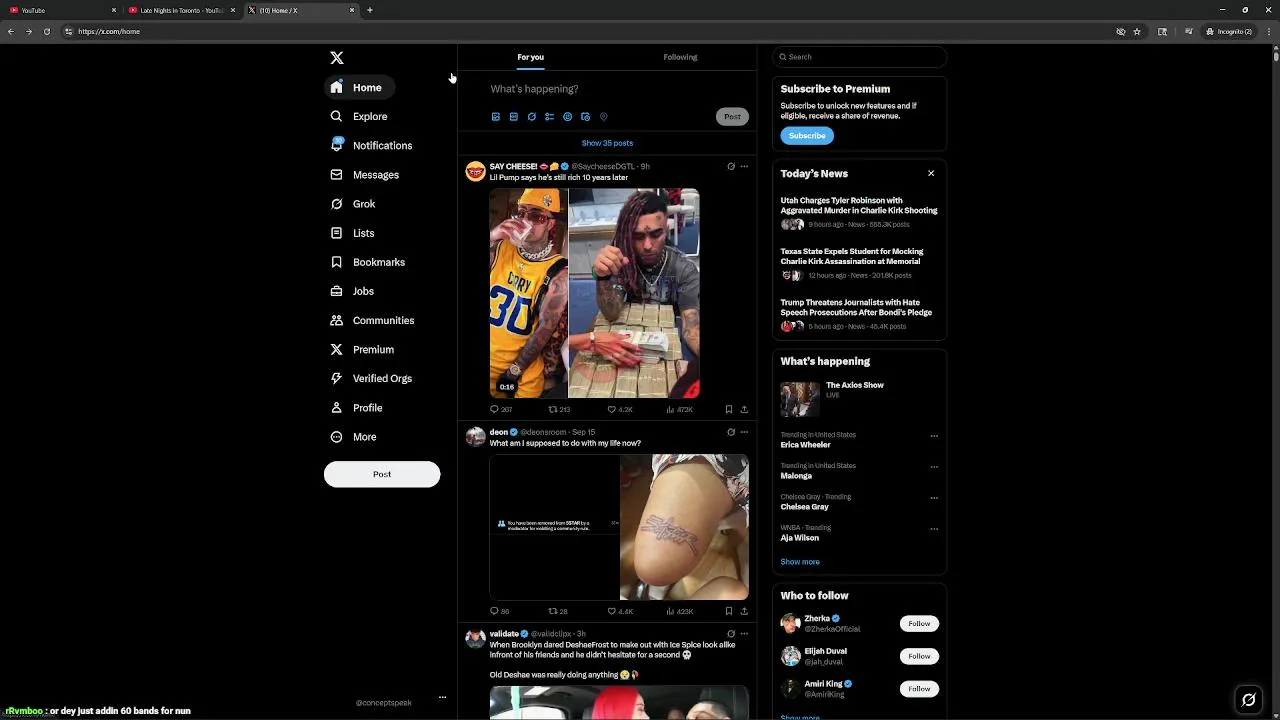Open more options for the Erica Wheeler trend
Screen dimensions: 1280x720
coord(934,436)
